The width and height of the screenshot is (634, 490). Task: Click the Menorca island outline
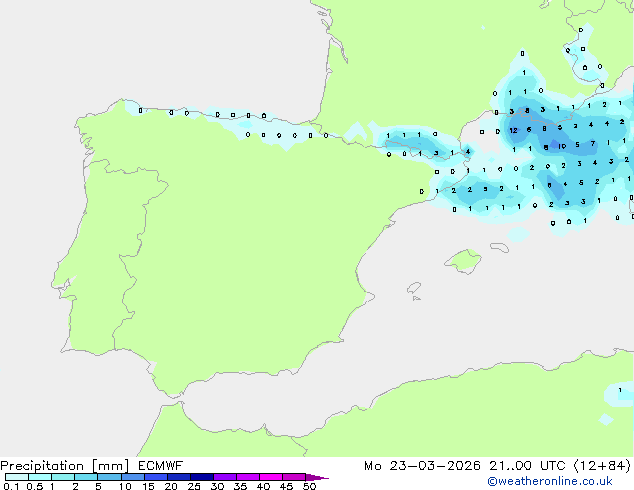click(500, 247)
